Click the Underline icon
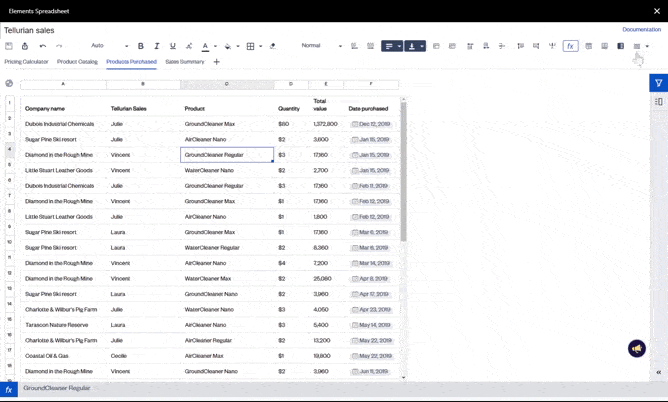 [x=173, y=46]
